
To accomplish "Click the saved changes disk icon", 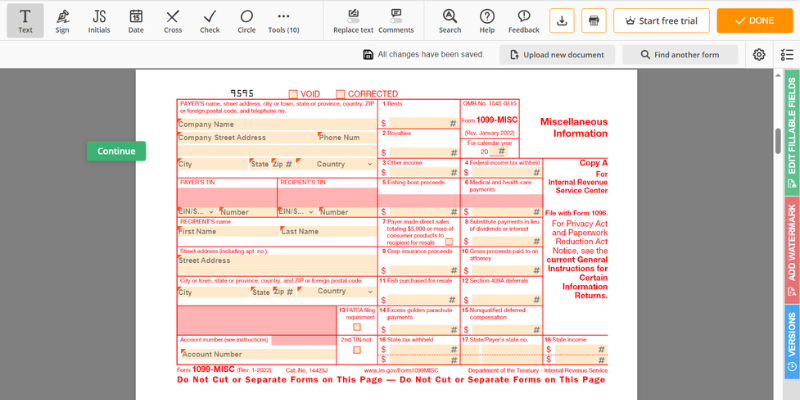I will click(x=368, y=55).
